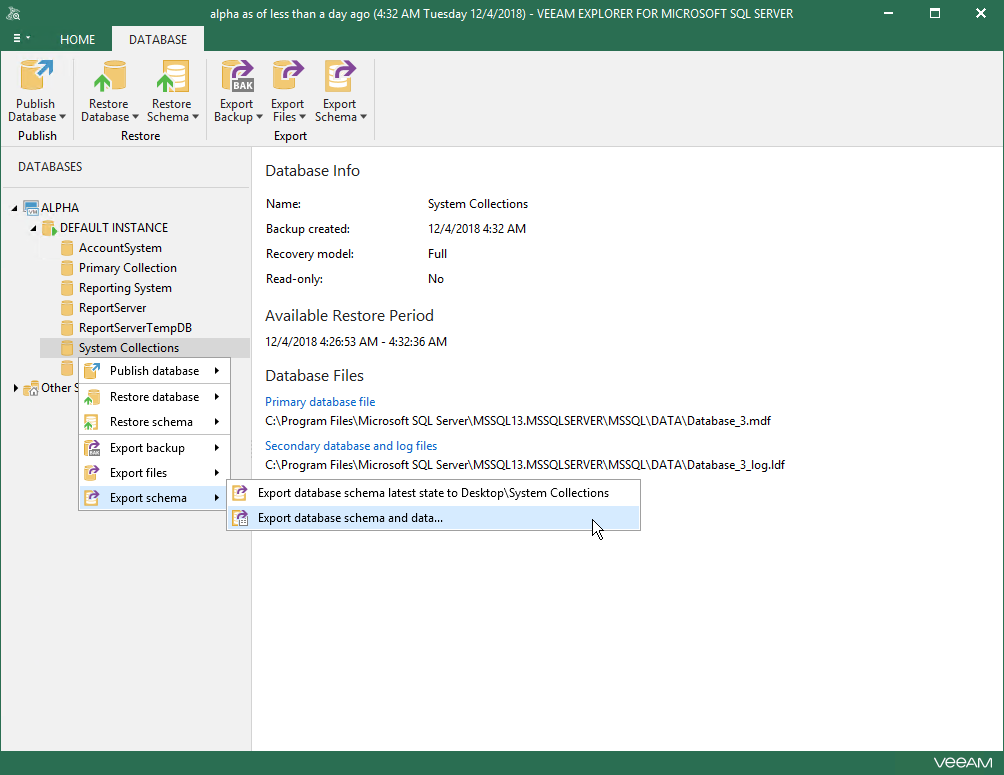Select the System Collections database
Screen dimensions: 1004x775
(129, 348)
